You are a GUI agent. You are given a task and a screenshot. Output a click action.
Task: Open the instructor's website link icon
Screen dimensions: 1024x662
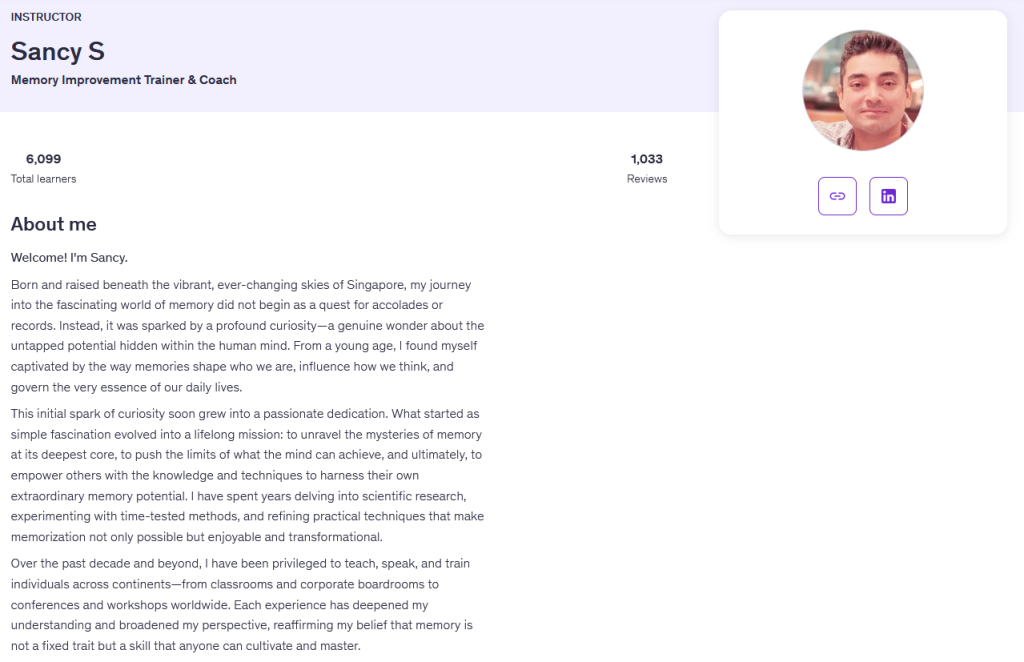[837, 196]
